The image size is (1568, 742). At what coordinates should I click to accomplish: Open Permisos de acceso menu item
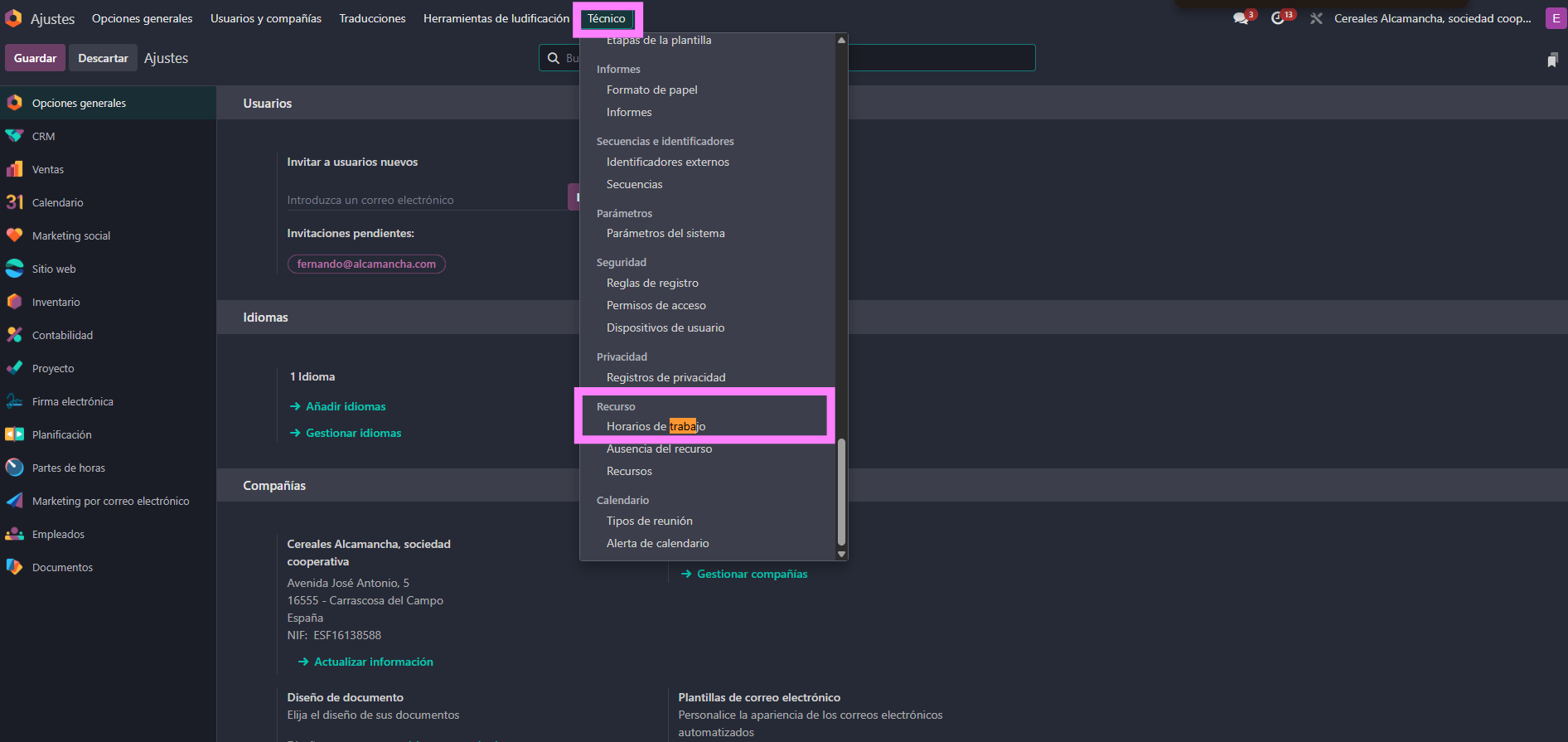click(656, 305)
